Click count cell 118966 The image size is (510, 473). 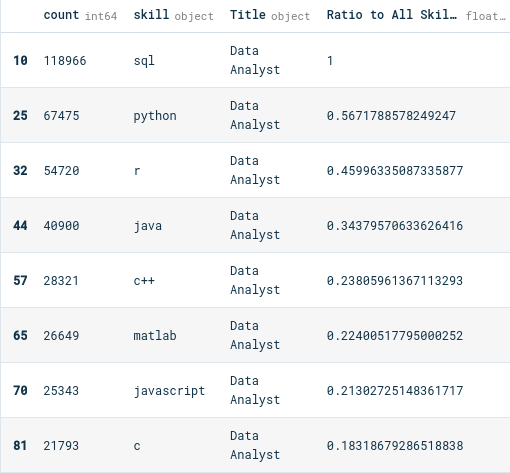pyautogui.click(x=65, y=61)
